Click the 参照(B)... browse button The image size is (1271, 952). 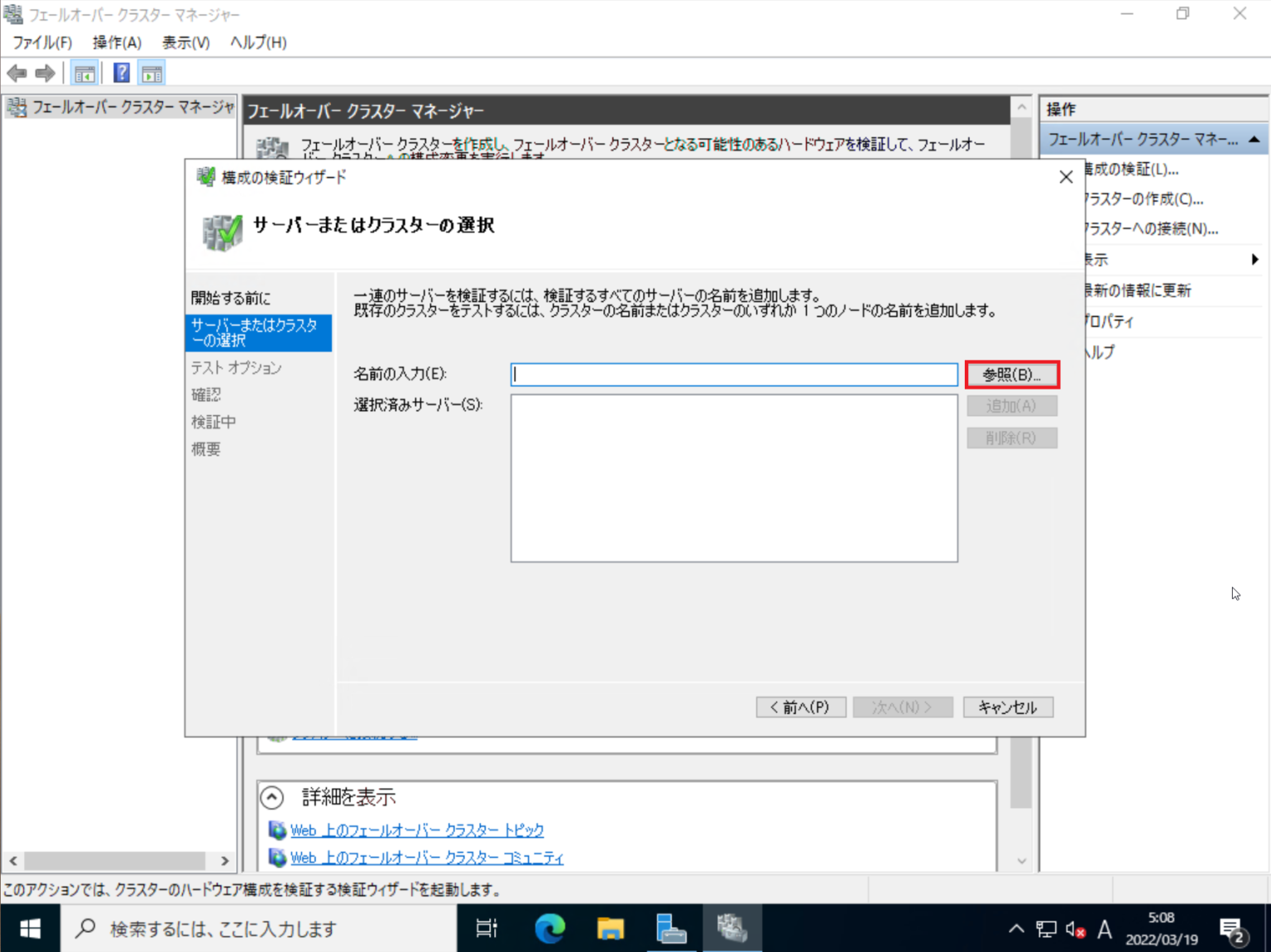click(1011, 374)
